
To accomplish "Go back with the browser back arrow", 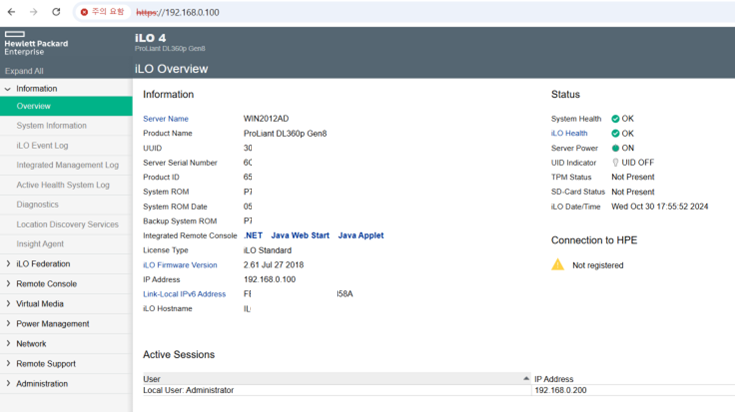I will click(x=11, y=12).
